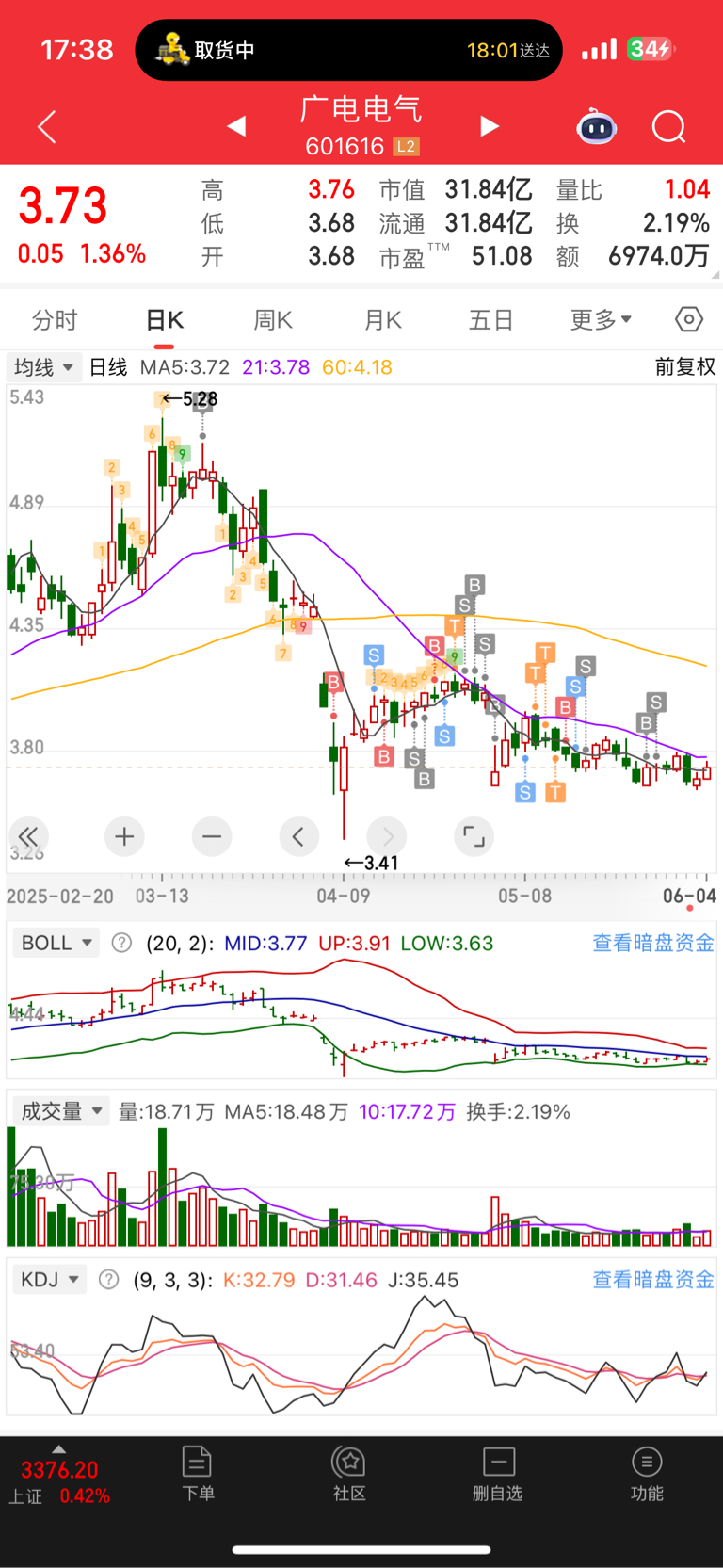The width and height of the screenshot is (723, 1568).
Task: Open 下单 order icon
Action: tap(198, 1474)
